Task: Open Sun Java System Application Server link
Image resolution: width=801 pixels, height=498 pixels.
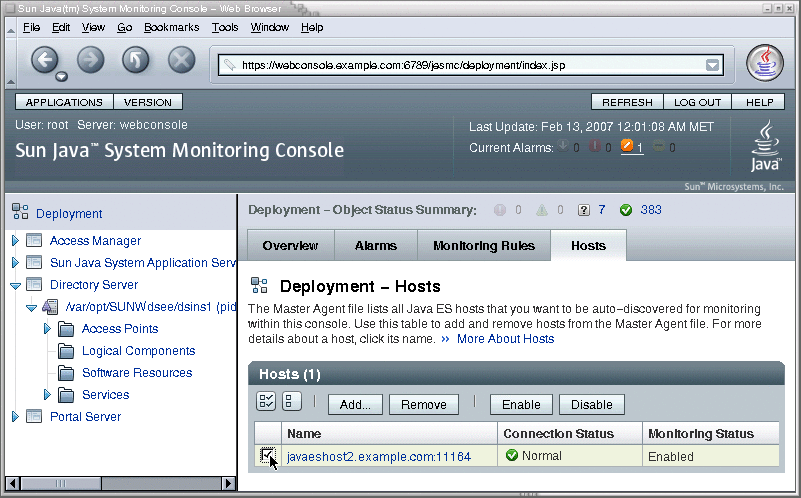Action: (x=143, y=263)
